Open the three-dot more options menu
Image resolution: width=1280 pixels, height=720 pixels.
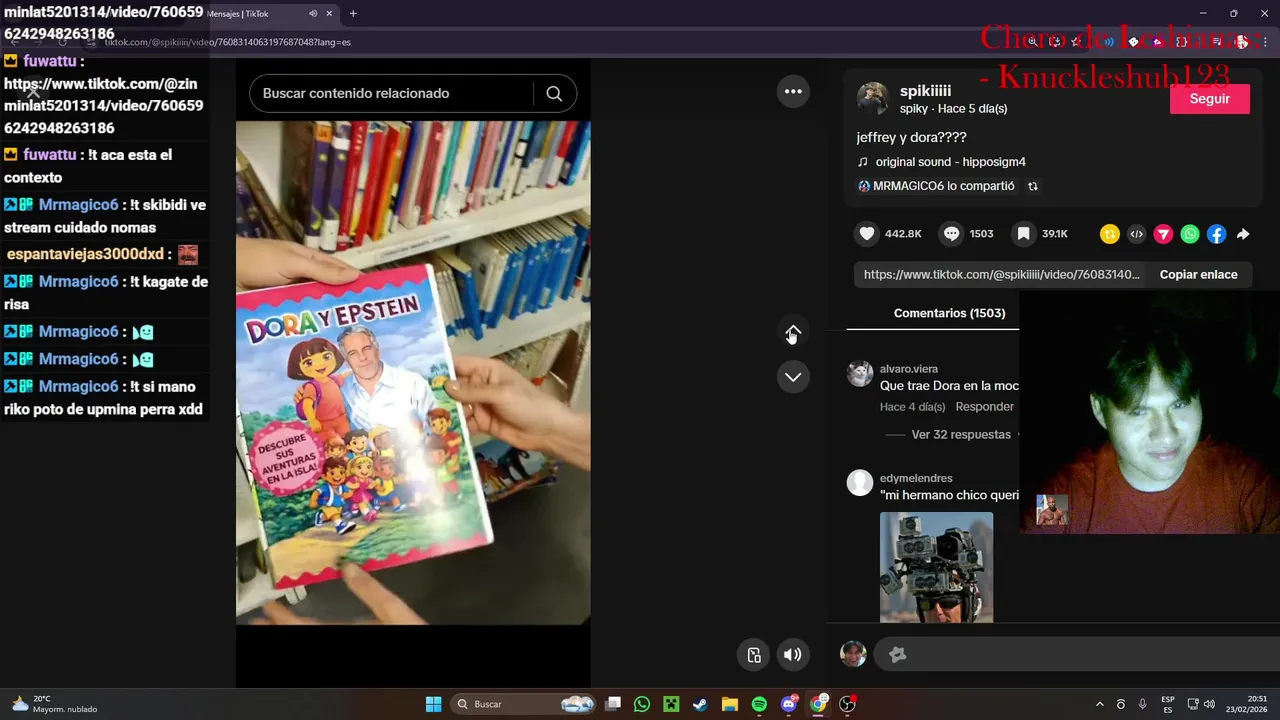tap(793, 91)
